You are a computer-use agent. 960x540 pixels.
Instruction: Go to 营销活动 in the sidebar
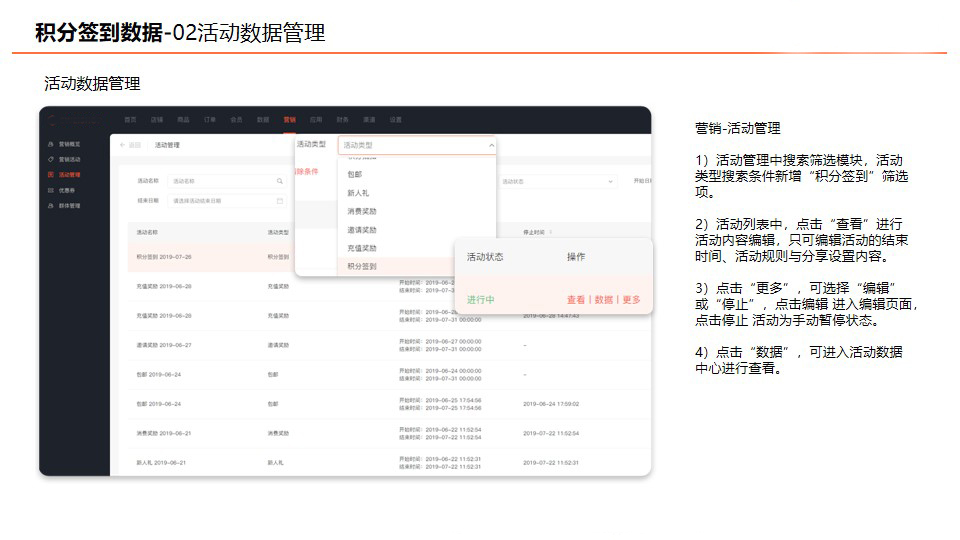69,159
